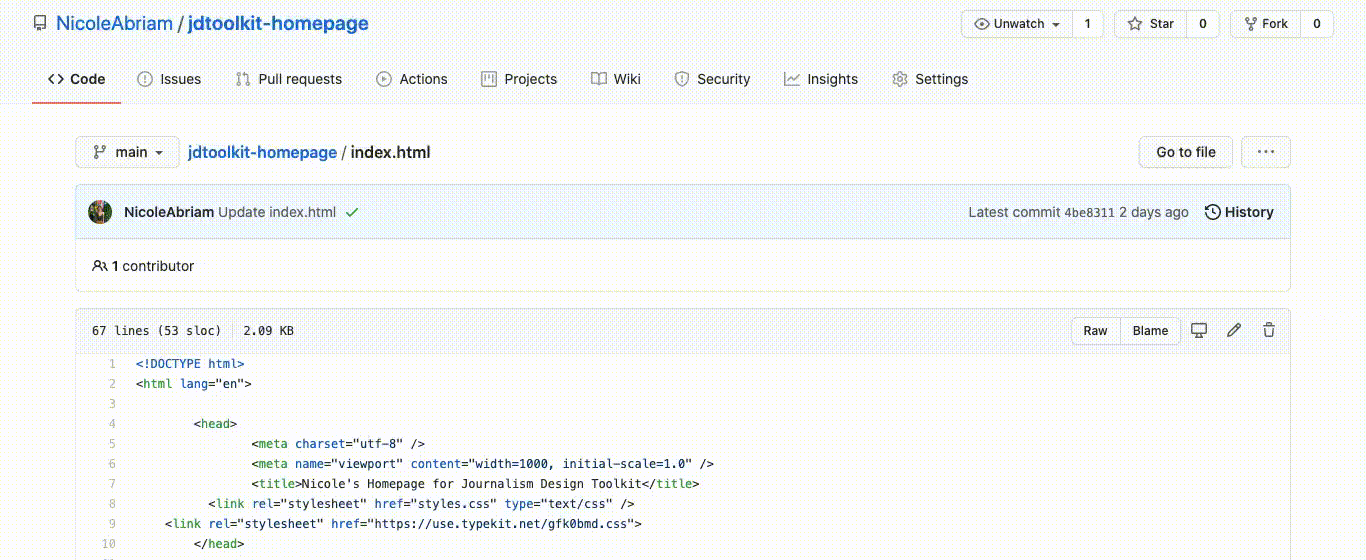Select line number 7

[112, 484]
